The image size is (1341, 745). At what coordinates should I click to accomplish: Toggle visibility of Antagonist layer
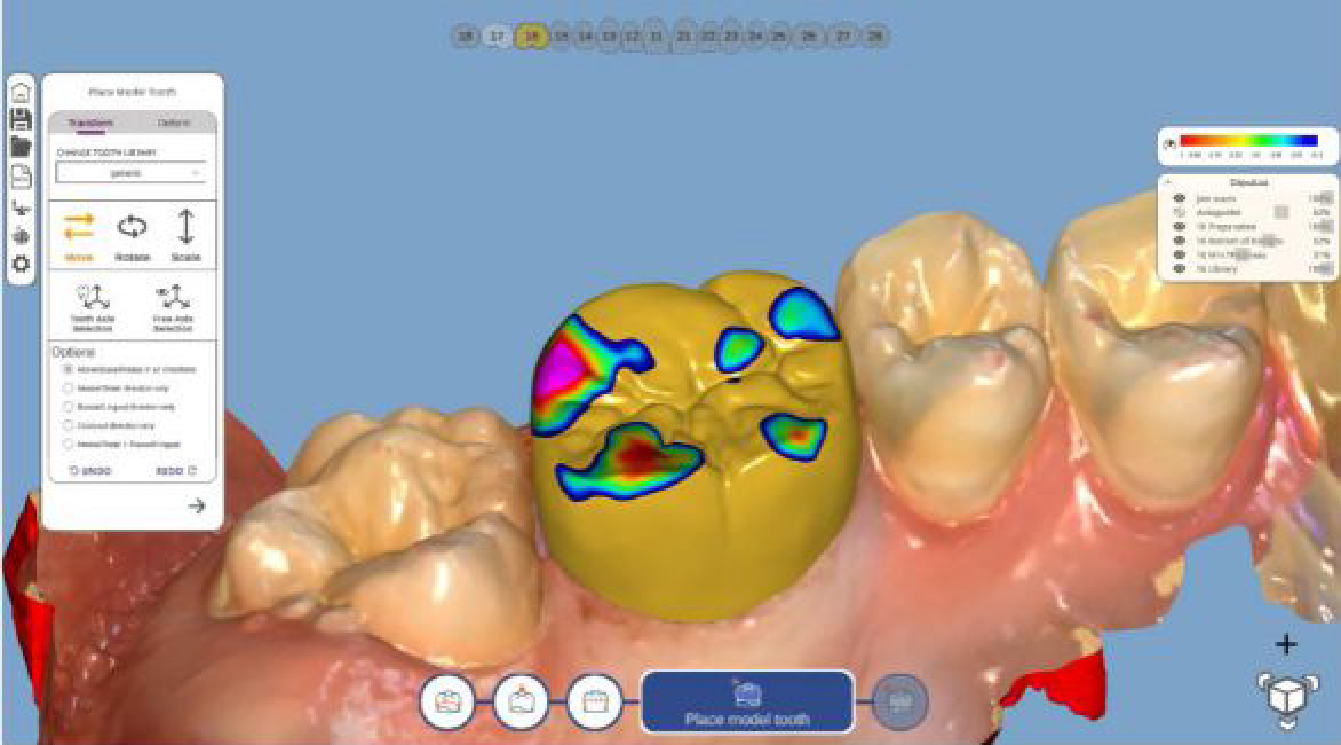point(1179,212)
